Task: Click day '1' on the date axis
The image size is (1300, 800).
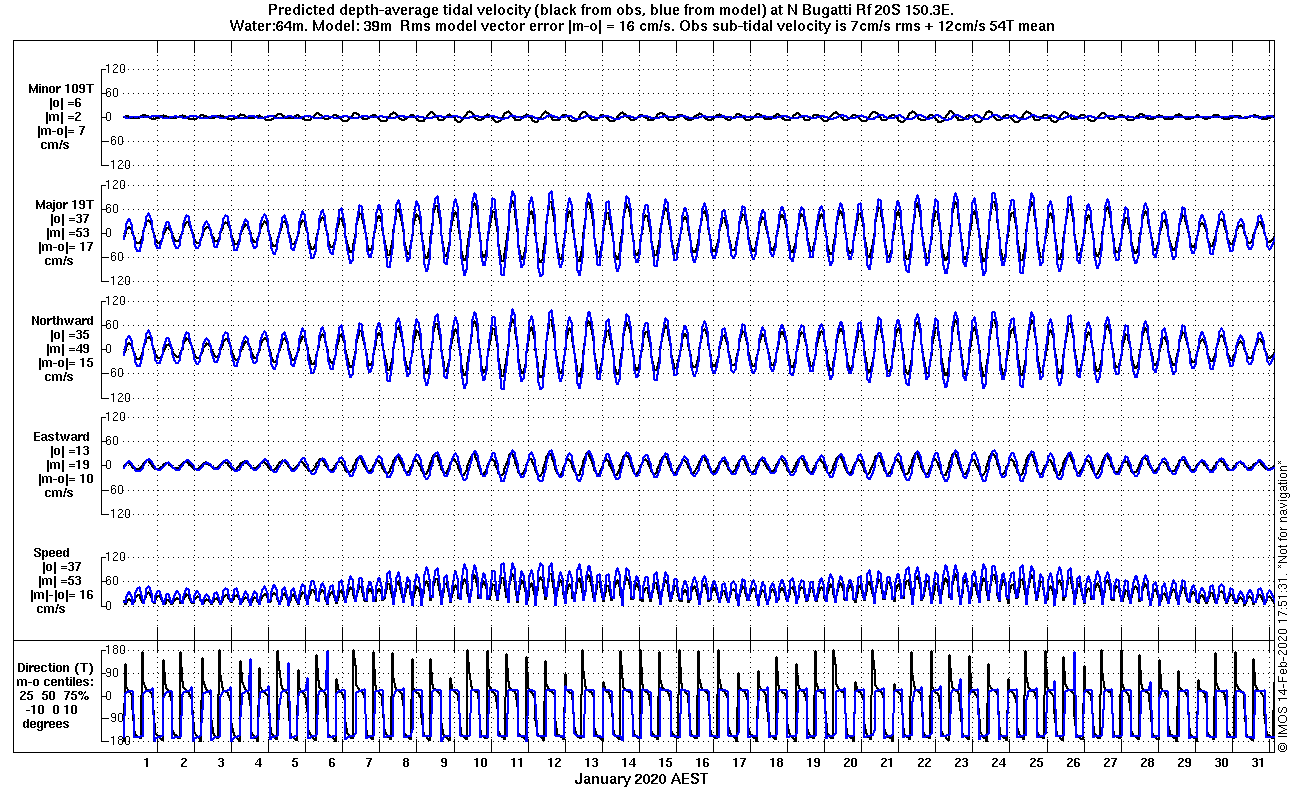Action: 146,762
